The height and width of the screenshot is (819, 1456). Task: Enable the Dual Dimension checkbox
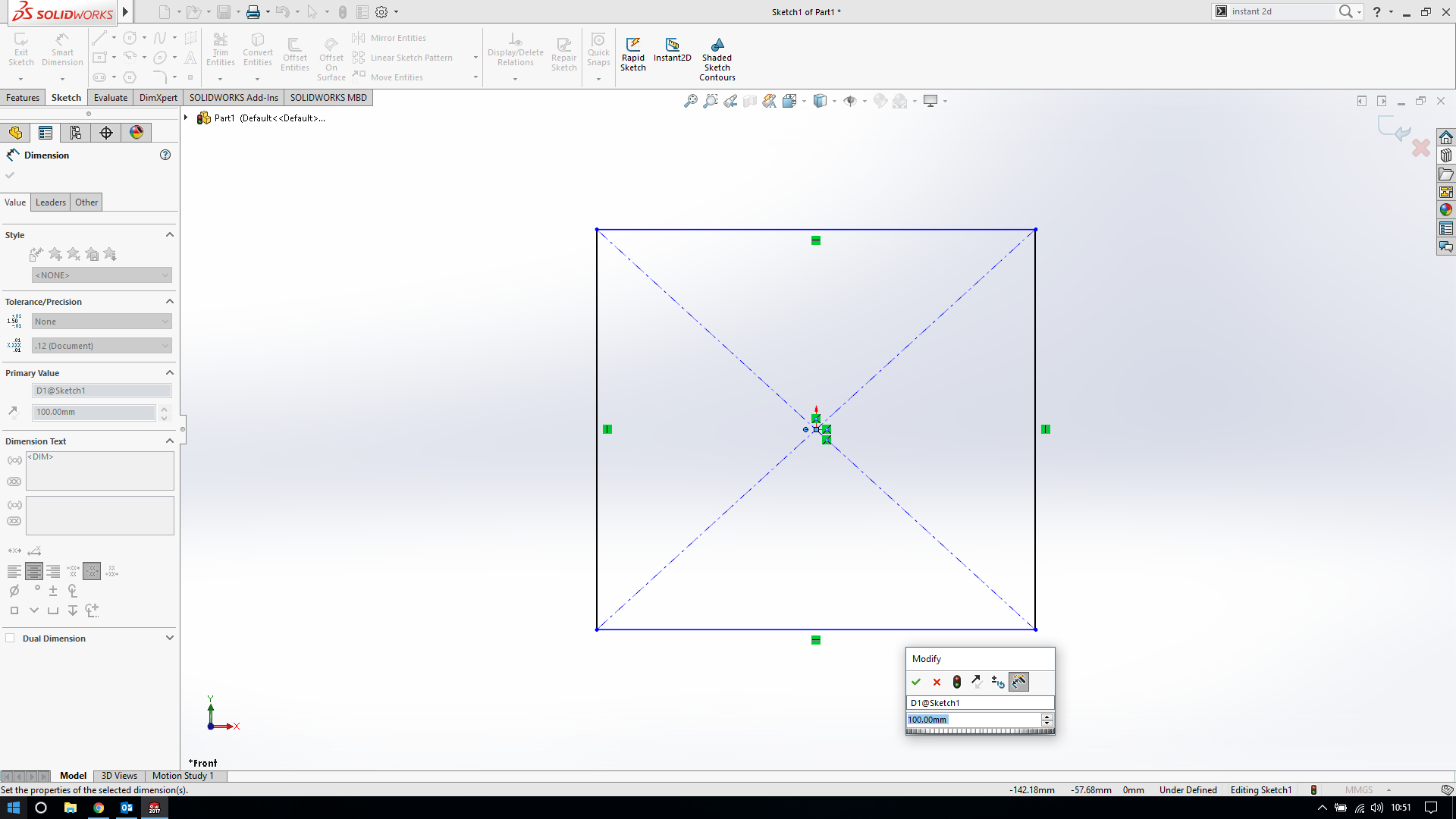click(x=11, y=638)
